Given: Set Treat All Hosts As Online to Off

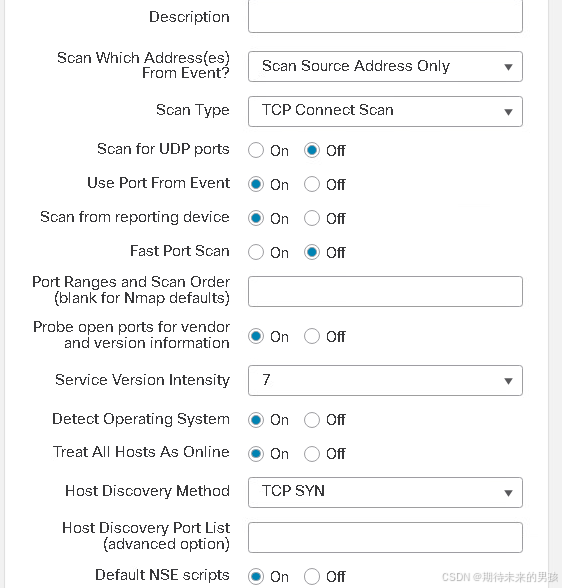Looking at the screenshot, I should point(312,454).
